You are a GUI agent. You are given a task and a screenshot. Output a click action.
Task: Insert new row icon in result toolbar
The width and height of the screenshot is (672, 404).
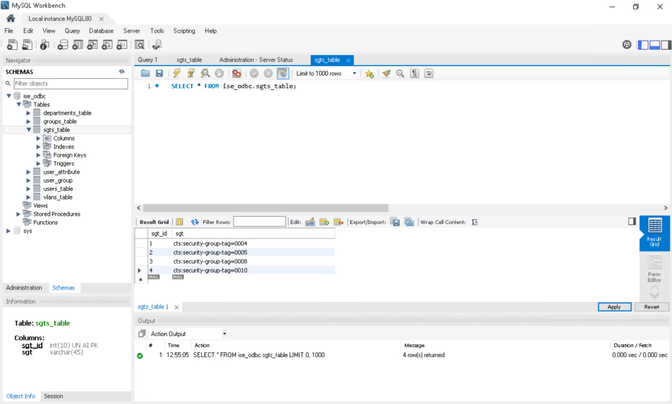[324, 221]
